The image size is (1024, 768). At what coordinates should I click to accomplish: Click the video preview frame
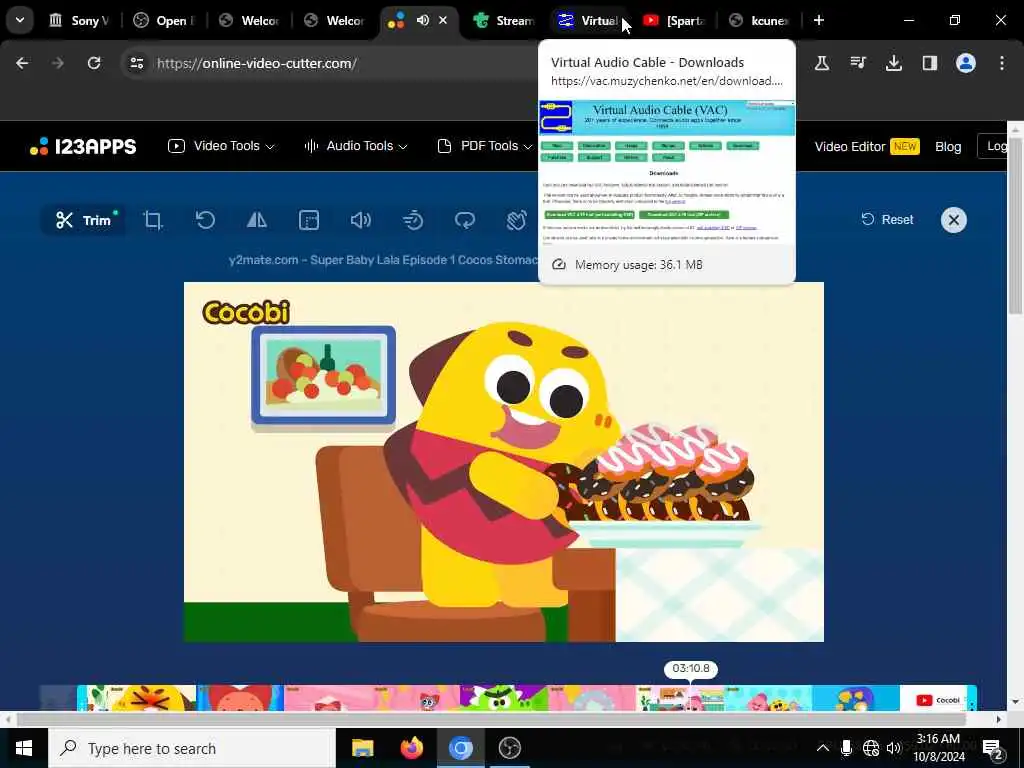[504, 462]
